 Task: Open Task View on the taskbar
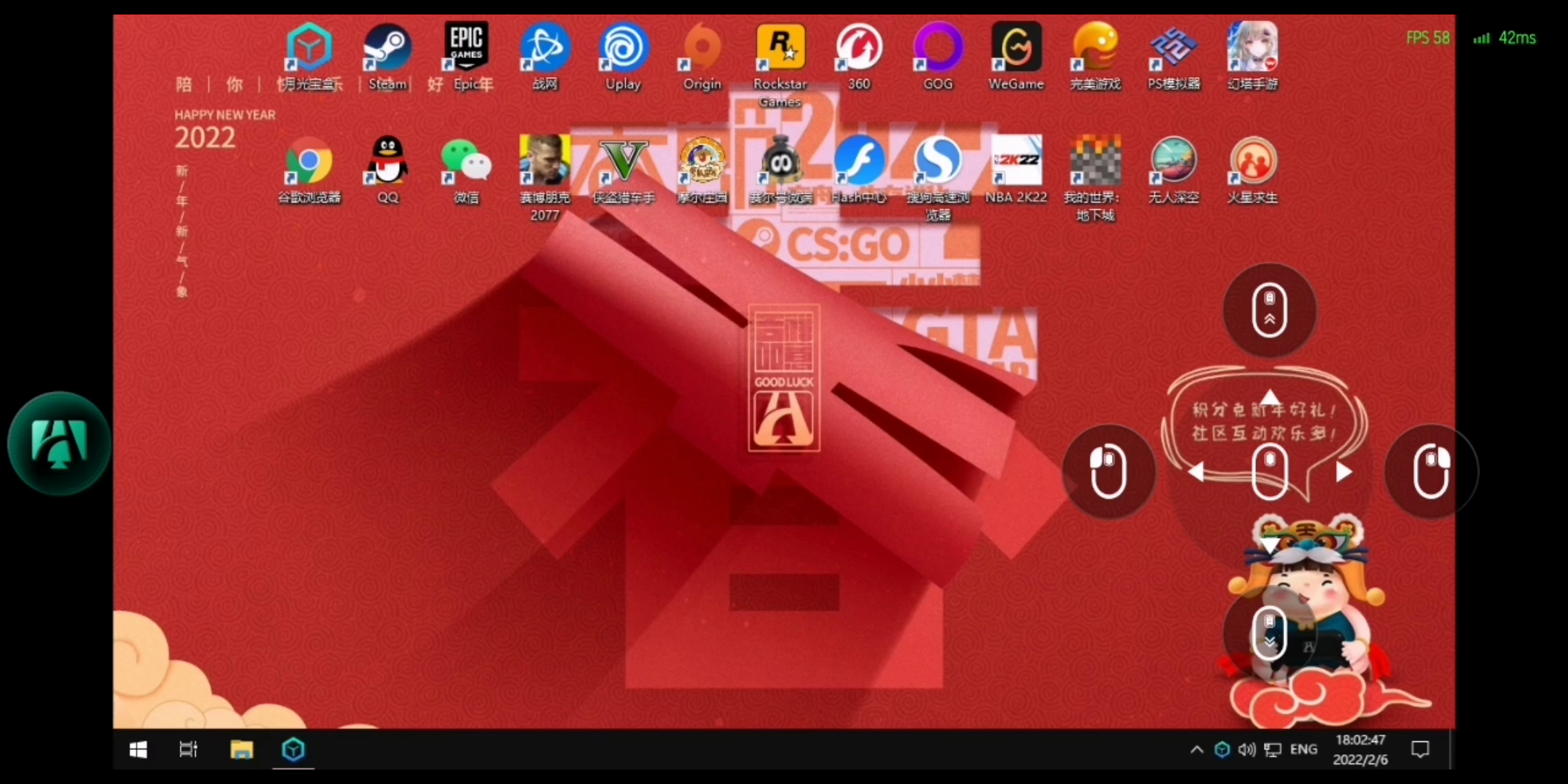(189, 749)
